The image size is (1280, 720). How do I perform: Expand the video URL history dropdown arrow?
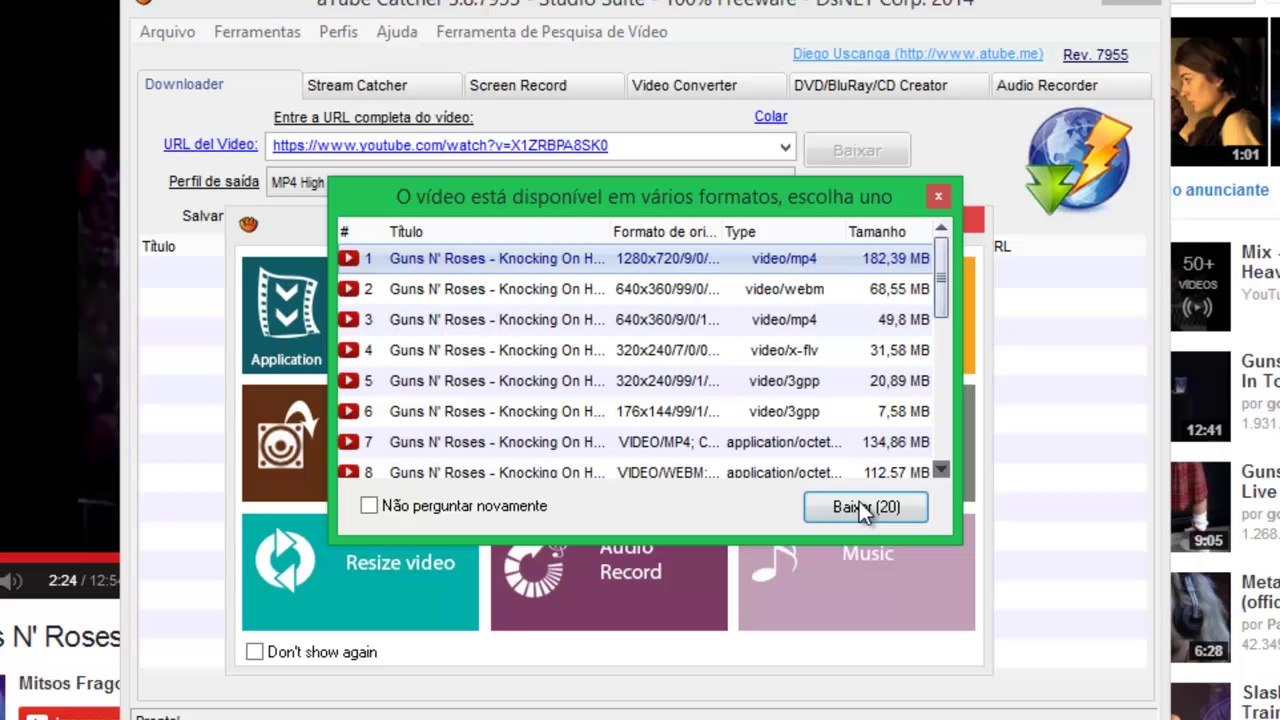[786, 147]
